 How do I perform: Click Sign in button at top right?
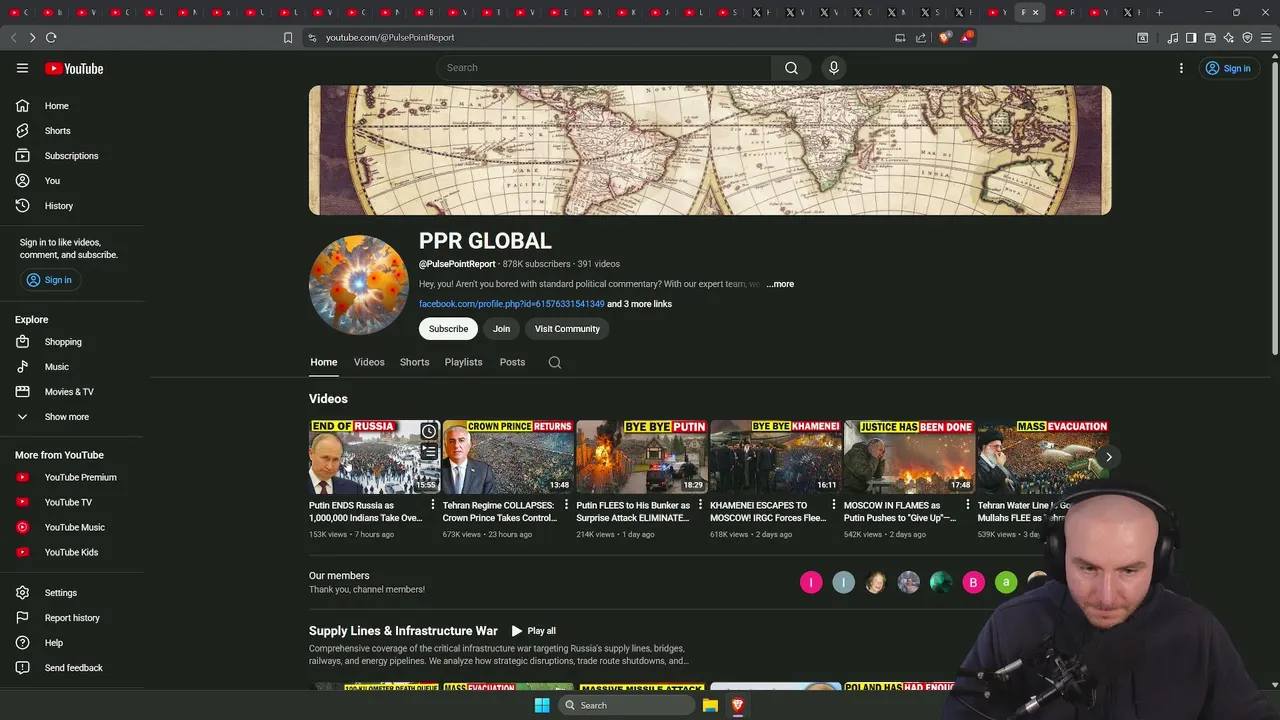(x=1228, y=68)
